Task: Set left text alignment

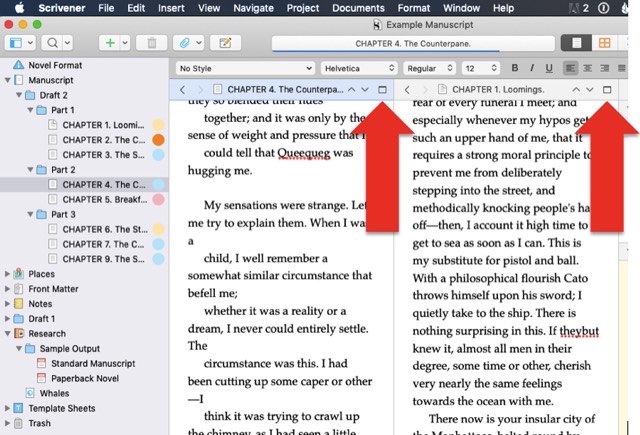Action: point(570,68)
